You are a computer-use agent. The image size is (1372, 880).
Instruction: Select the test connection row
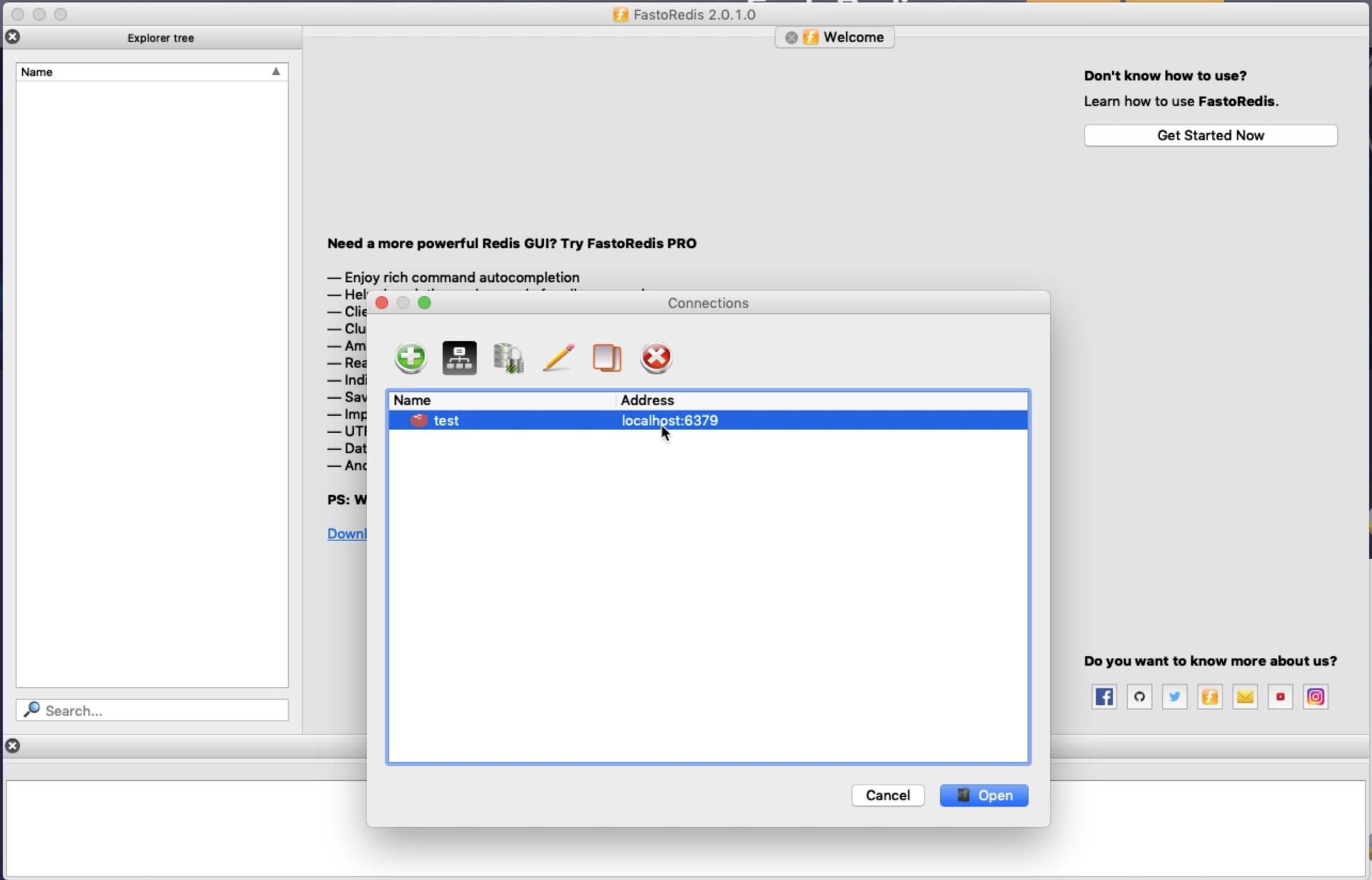[708, 420]
